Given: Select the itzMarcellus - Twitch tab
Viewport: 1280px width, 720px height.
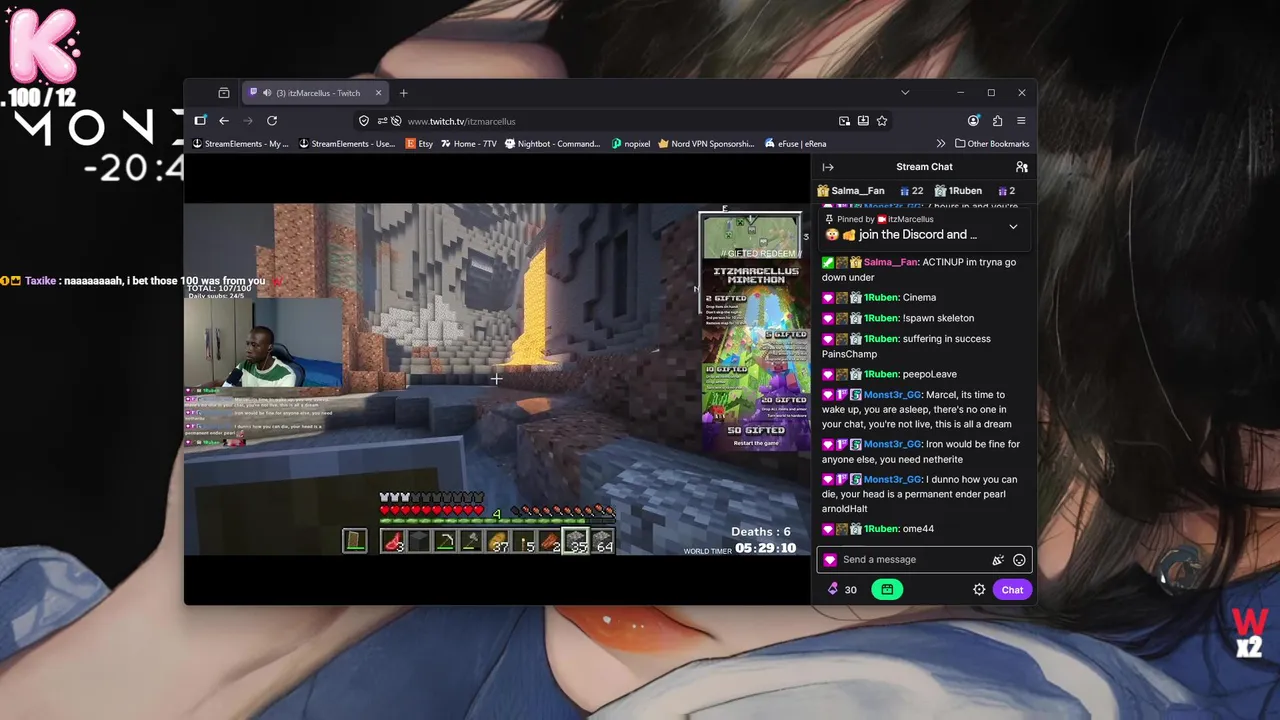Looking at the screenshot, I should pyautogui.click(x=317, y=93).
